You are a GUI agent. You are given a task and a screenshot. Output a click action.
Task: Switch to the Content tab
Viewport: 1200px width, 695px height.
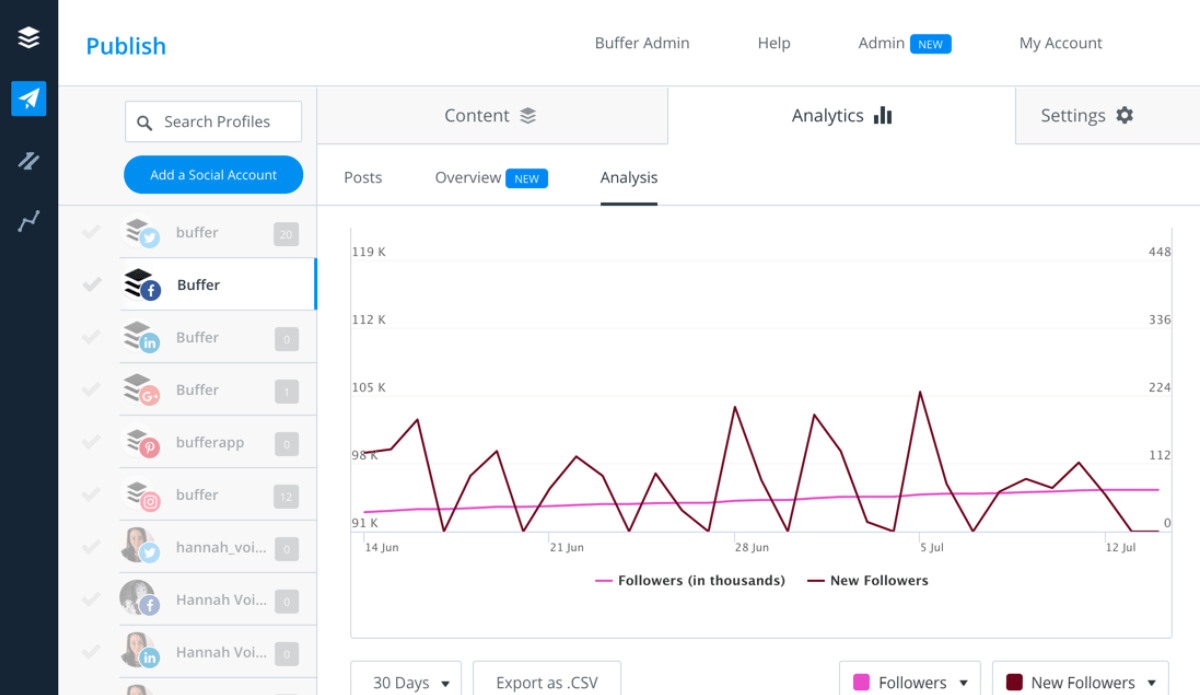(x=491, y=116)
